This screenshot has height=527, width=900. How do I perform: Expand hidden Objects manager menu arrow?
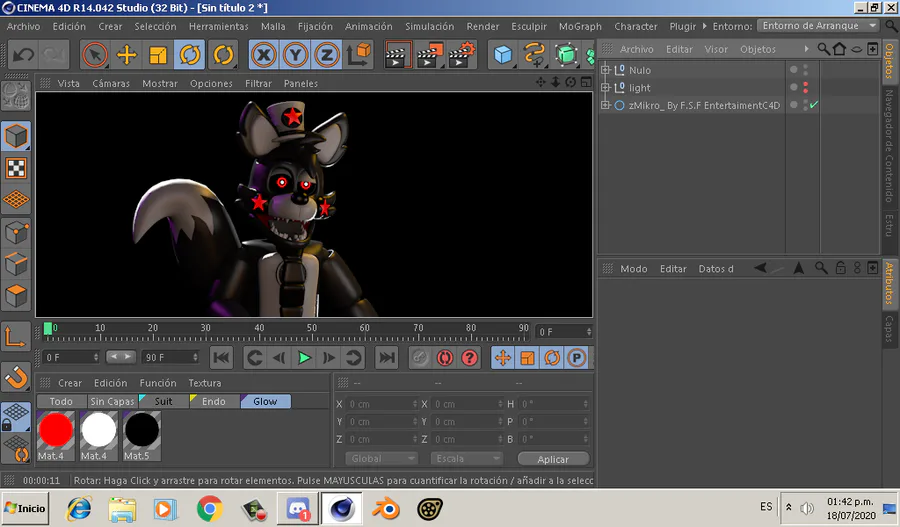tap(806, 49)
